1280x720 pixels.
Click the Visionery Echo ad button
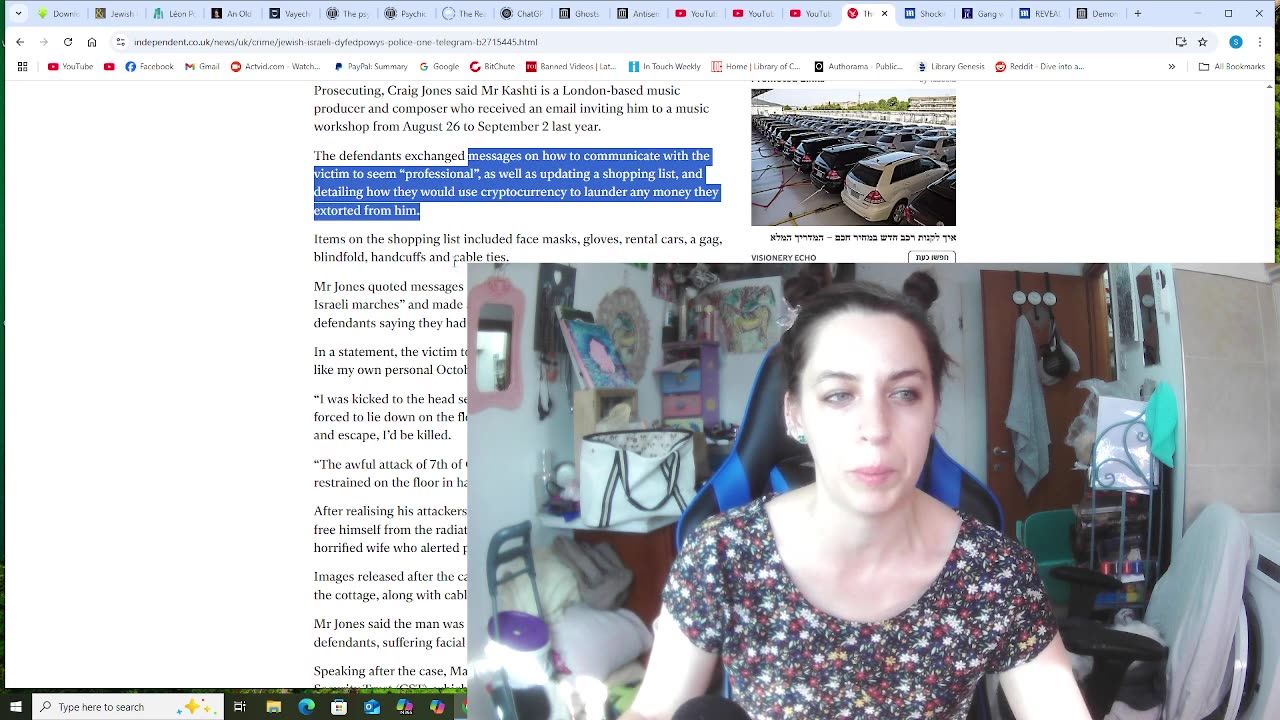(x=932, y=257)
